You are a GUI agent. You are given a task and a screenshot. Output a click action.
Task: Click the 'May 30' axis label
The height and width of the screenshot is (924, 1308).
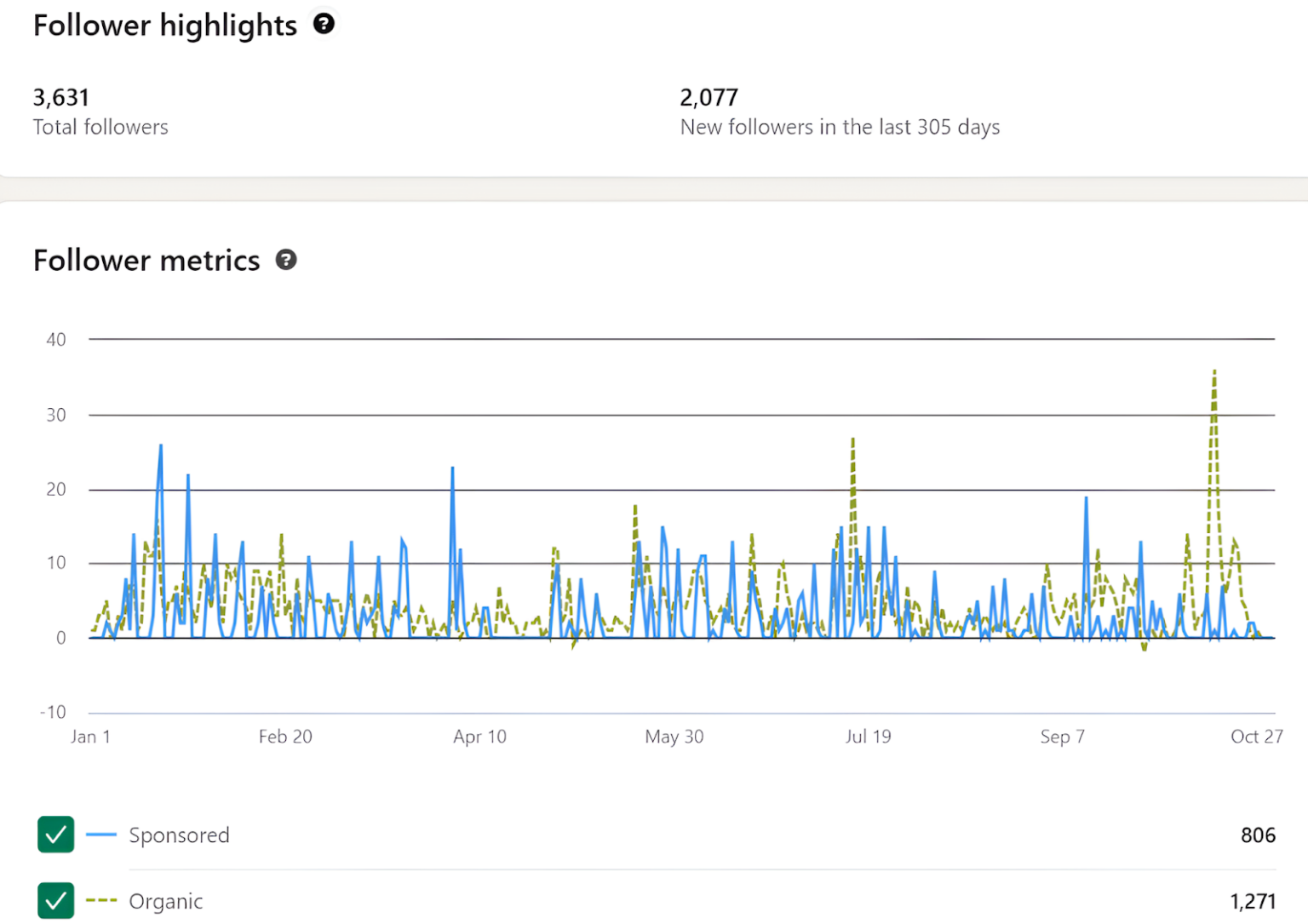[674, 737]
